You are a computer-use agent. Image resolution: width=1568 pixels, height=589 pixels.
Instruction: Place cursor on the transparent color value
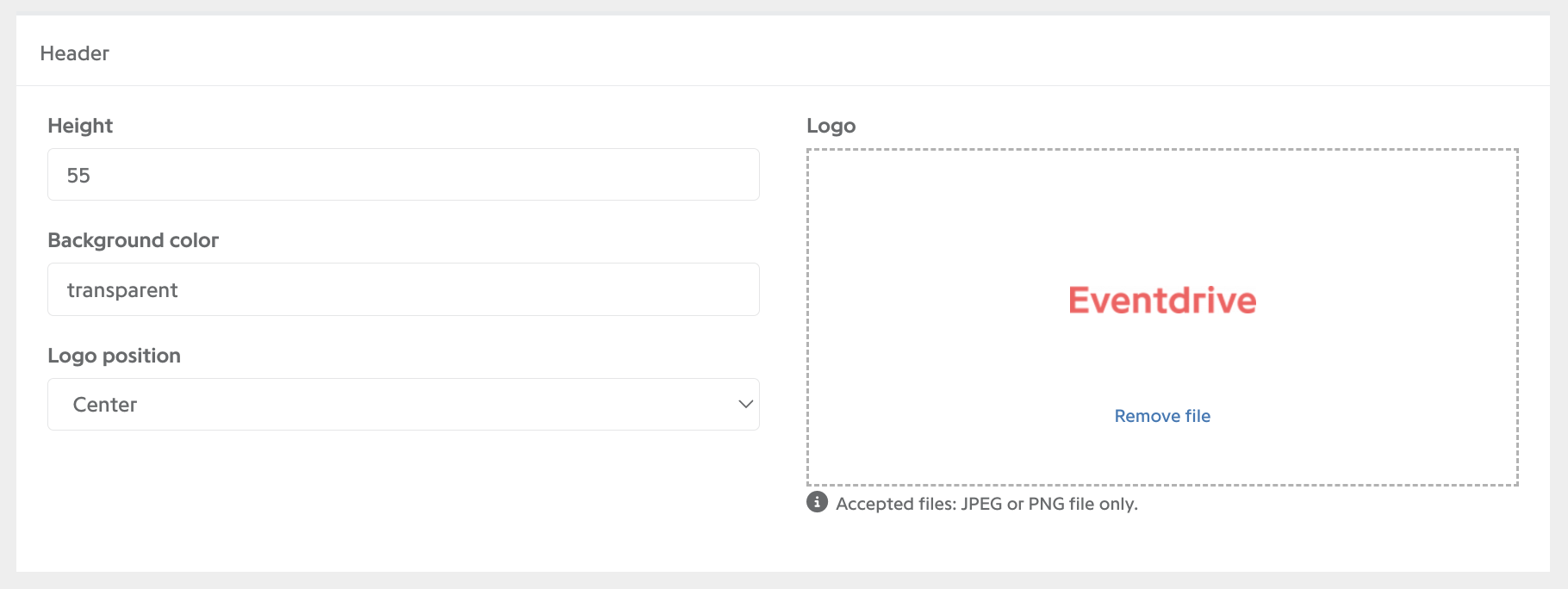tap(122, 290)
